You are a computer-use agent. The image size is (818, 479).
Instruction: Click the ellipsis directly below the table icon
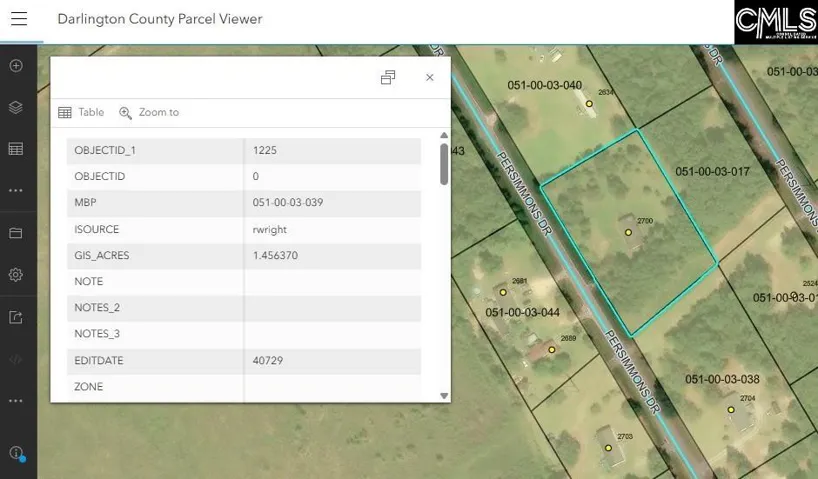pyautogui.click(x=16, y=190)
